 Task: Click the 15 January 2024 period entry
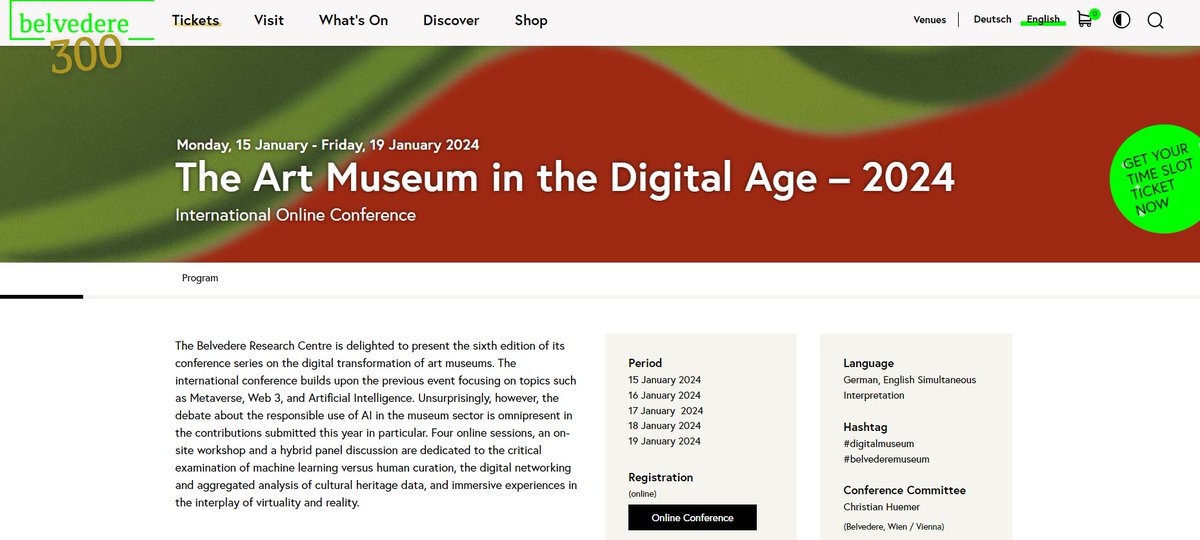coord(664,380)
